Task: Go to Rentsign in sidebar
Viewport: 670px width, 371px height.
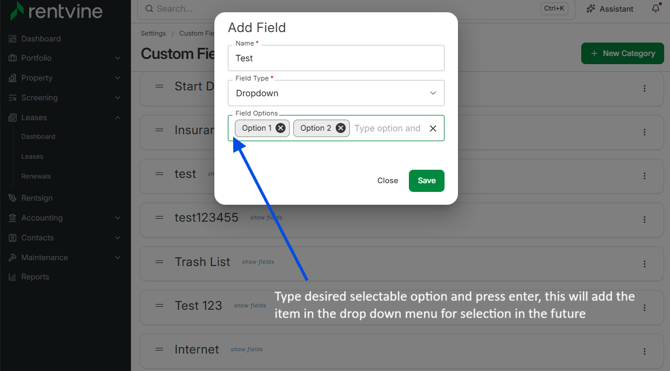Action: pos(37,198)
